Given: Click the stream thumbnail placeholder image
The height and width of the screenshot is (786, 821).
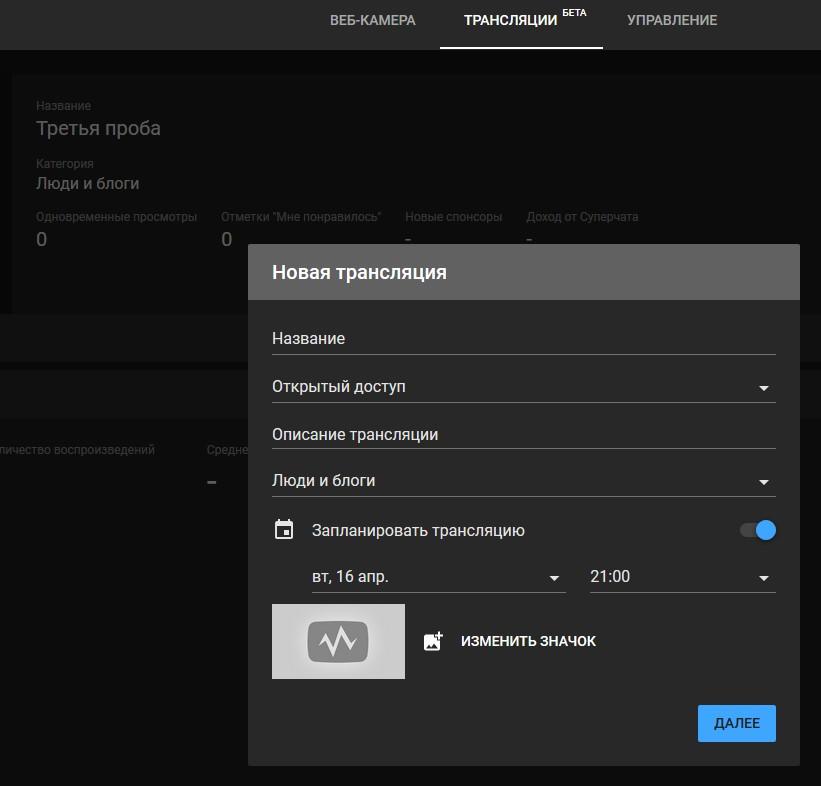Looking at the screenshot, I should [338, 641].
